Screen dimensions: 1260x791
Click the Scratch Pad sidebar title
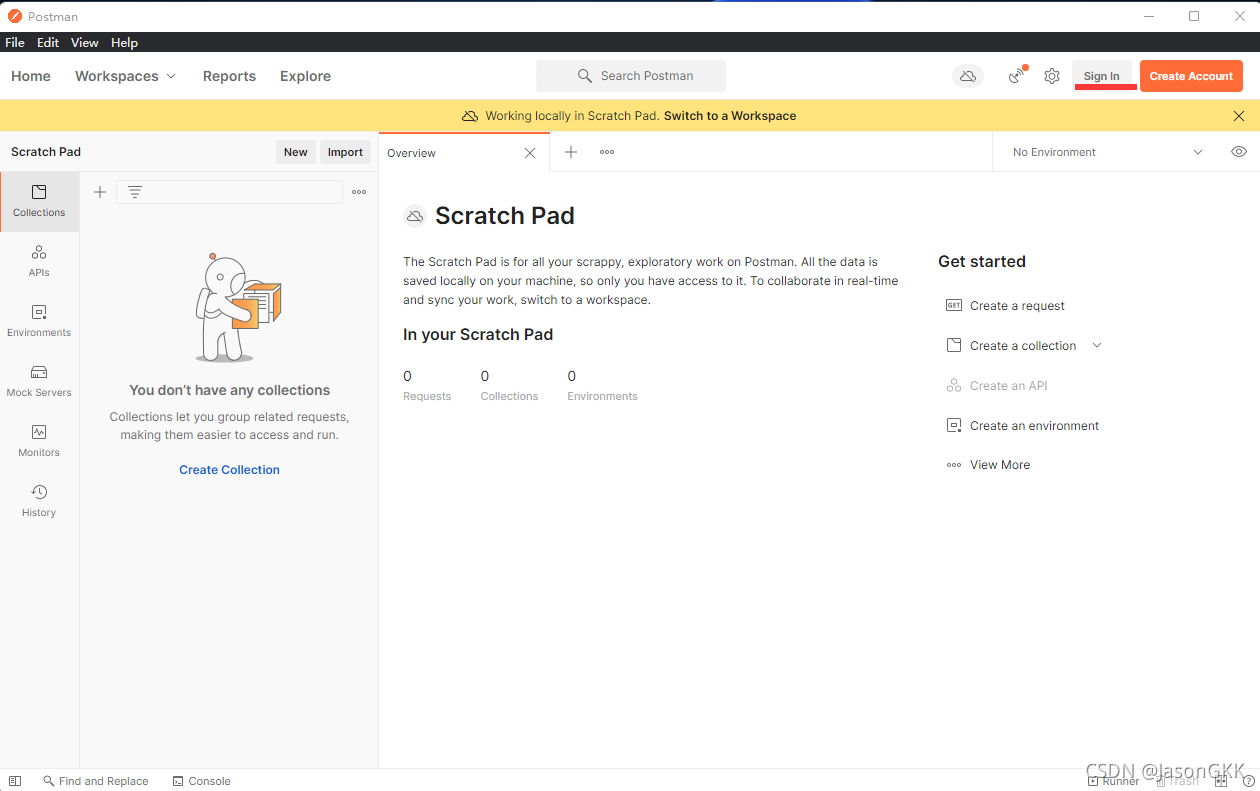pos(46,152)
